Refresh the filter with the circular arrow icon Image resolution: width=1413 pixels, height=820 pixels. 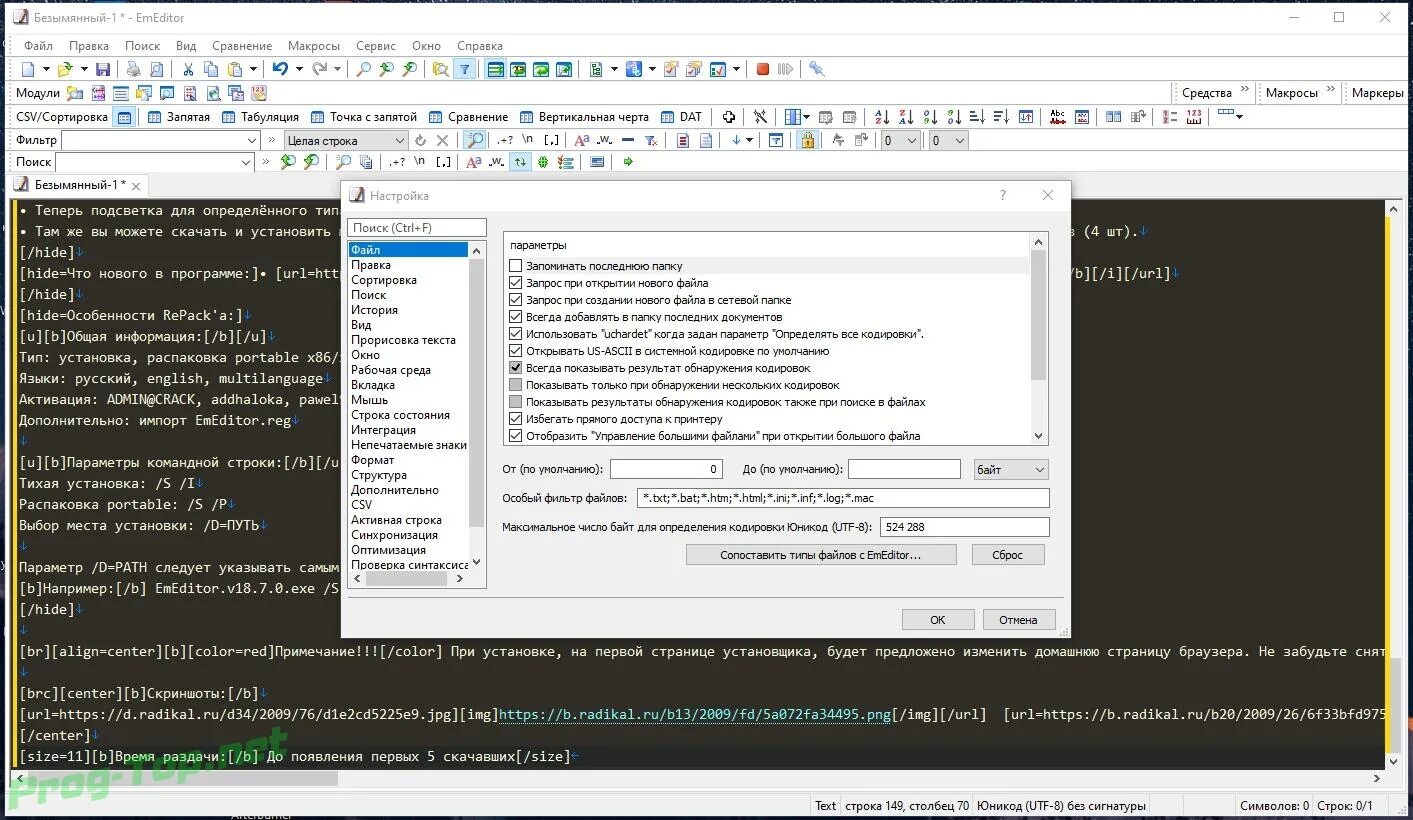click(420, 141)
